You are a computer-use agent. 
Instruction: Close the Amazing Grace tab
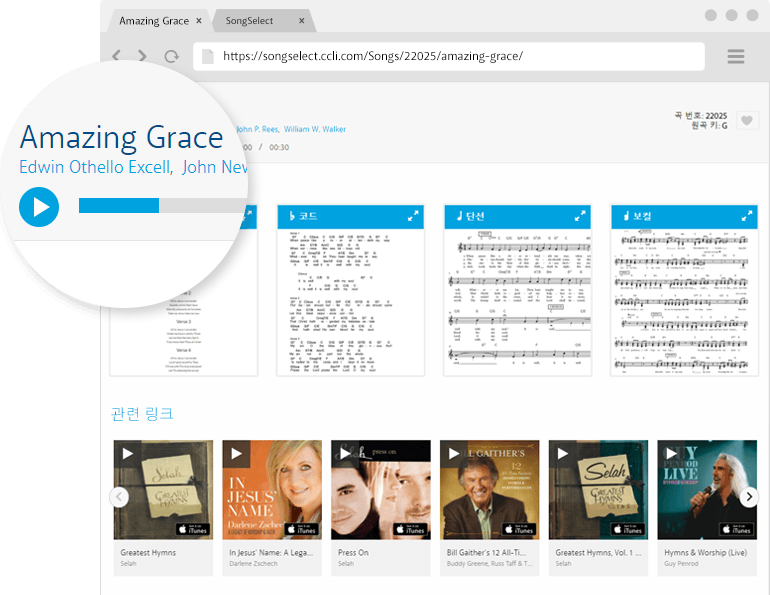[x=199, y=21]
